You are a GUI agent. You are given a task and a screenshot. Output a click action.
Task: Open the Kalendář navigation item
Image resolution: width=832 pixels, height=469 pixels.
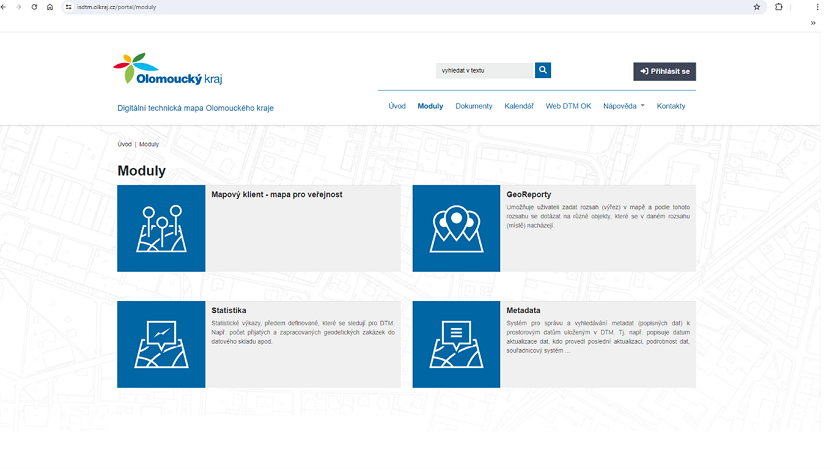[x=519, y=106]
